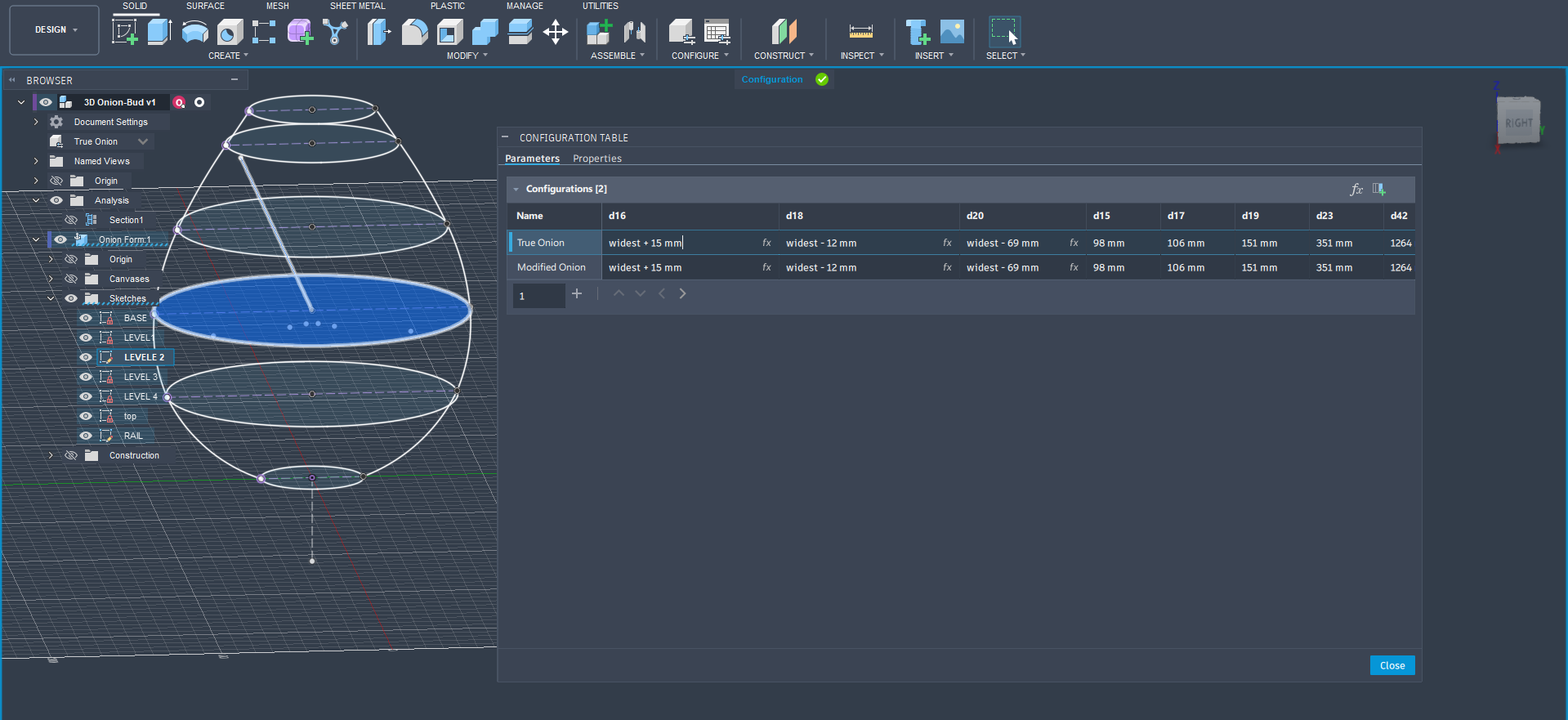Click the New Component icon in Assemble
1568x720 pixels.
(599, 32)
